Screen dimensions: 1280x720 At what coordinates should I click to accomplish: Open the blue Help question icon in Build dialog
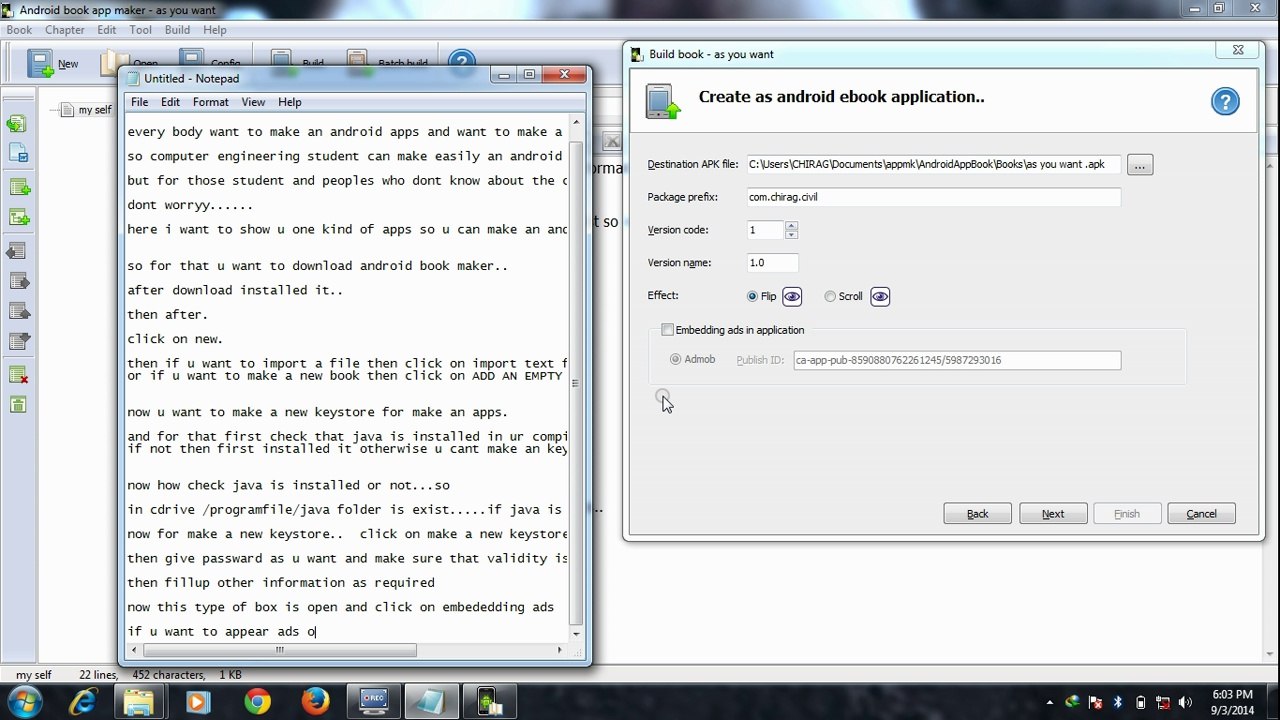pos(1225,101)
